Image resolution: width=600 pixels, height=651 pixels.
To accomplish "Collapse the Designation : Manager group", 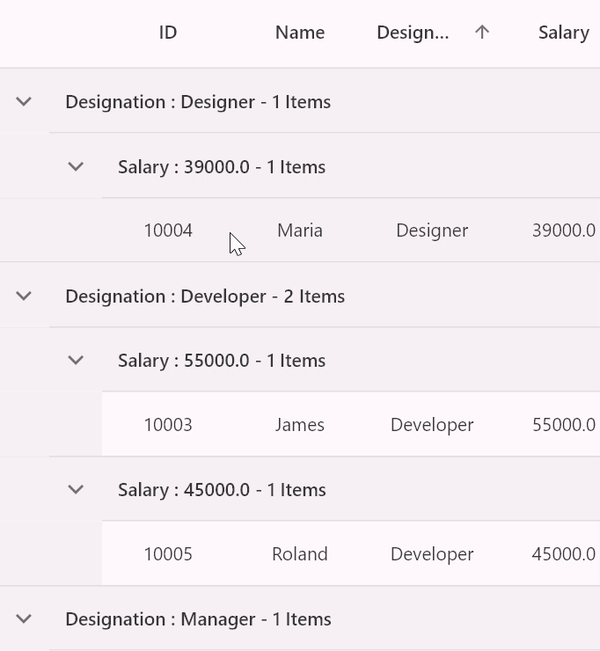I will (x=24, y=619).
